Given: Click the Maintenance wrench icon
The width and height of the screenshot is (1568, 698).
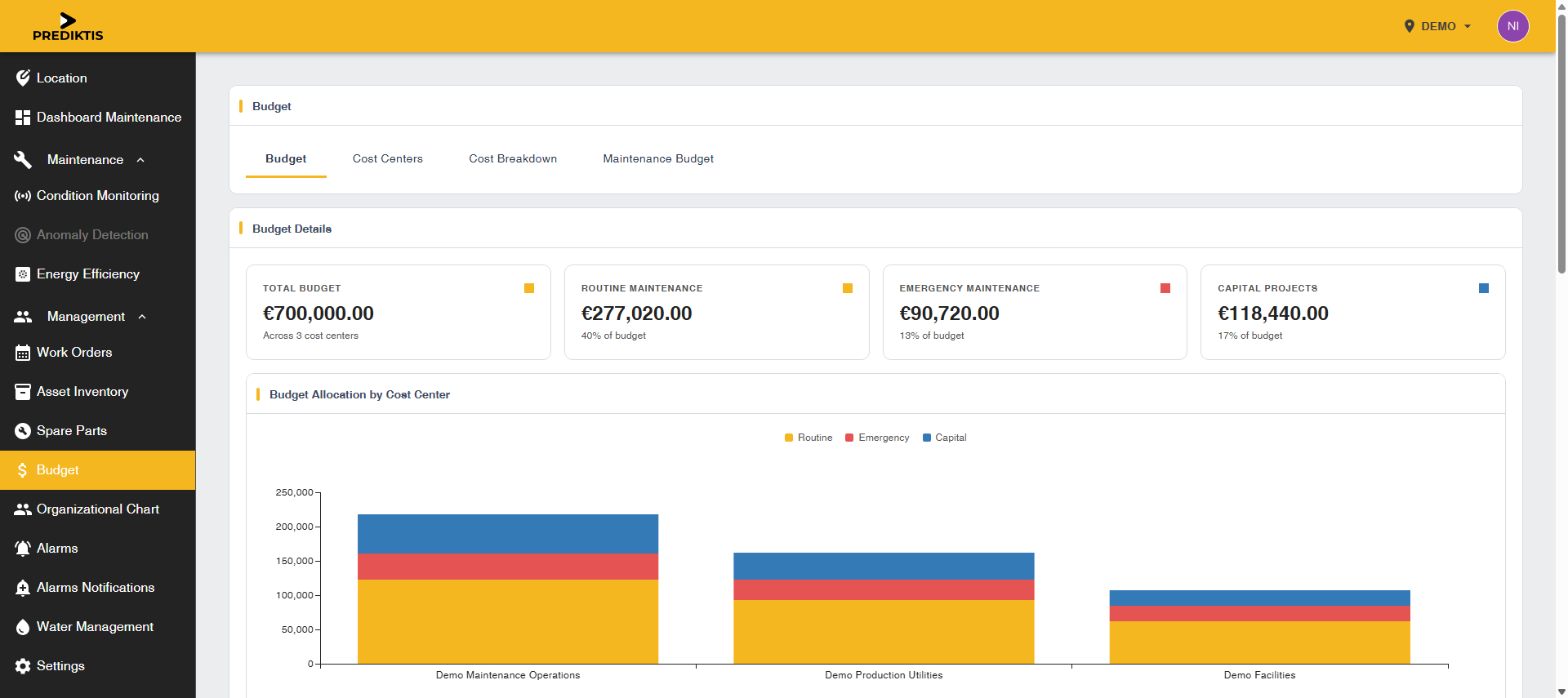Looking at the screenshot, I should (23, 160).
